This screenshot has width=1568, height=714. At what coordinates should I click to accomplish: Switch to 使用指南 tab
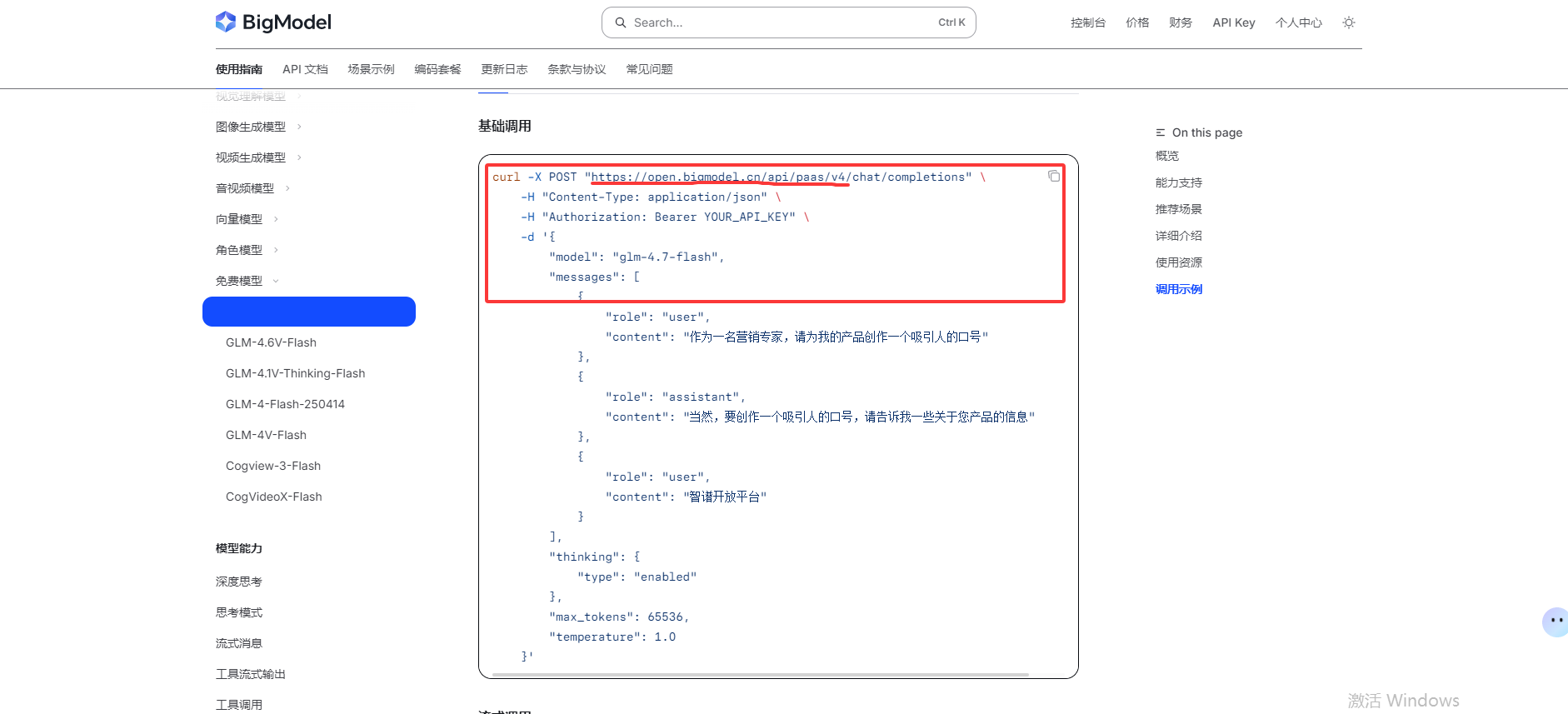(x=239, y=69)
